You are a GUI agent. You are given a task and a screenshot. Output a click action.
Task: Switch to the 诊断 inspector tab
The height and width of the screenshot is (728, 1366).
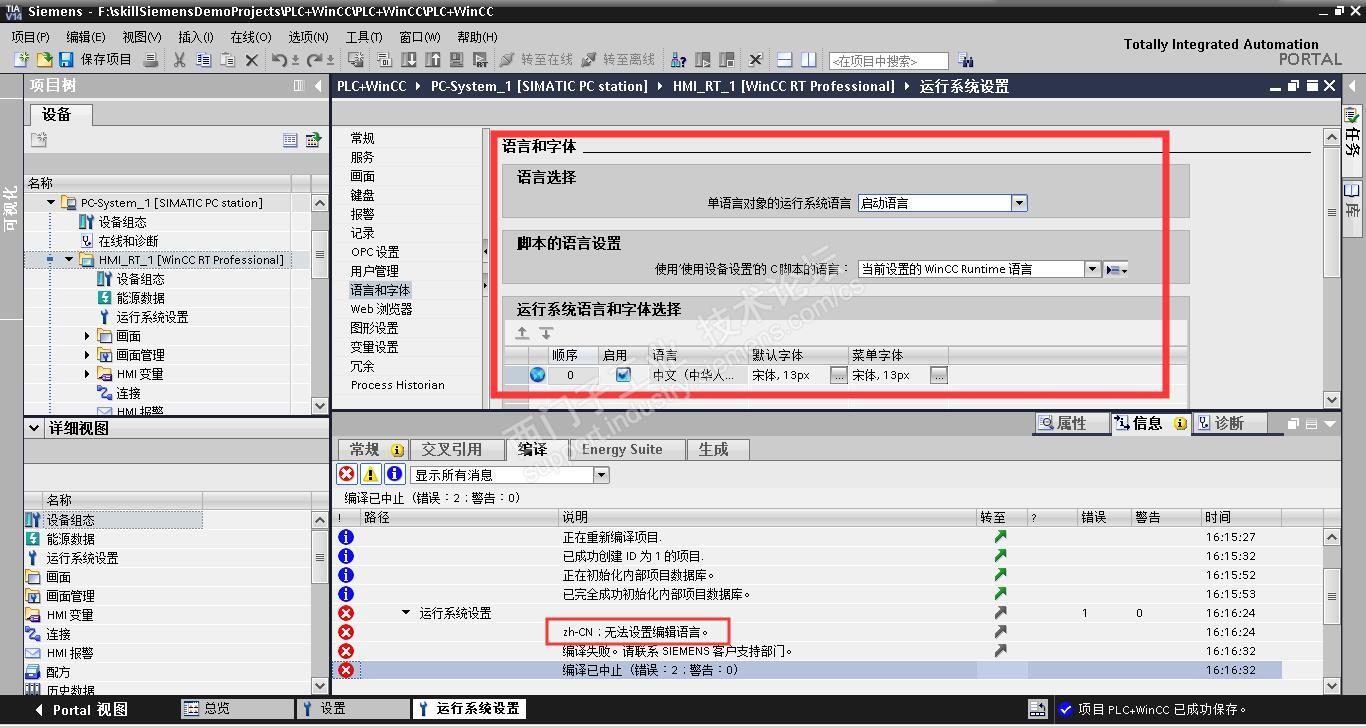point(1229,424)
